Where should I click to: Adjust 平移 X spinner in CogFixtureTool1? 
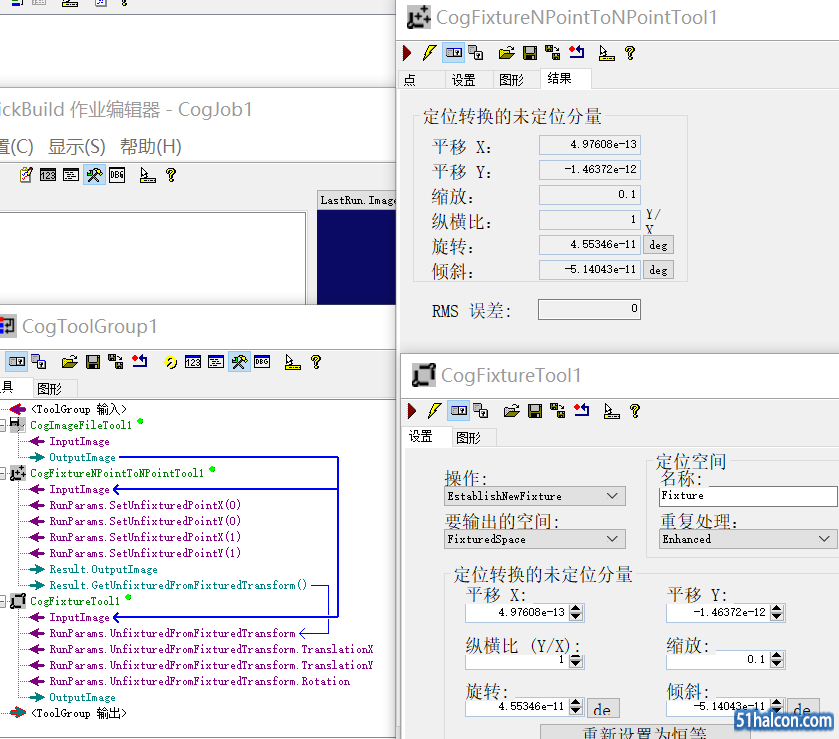pyautogui.click(x=576, y=612)
